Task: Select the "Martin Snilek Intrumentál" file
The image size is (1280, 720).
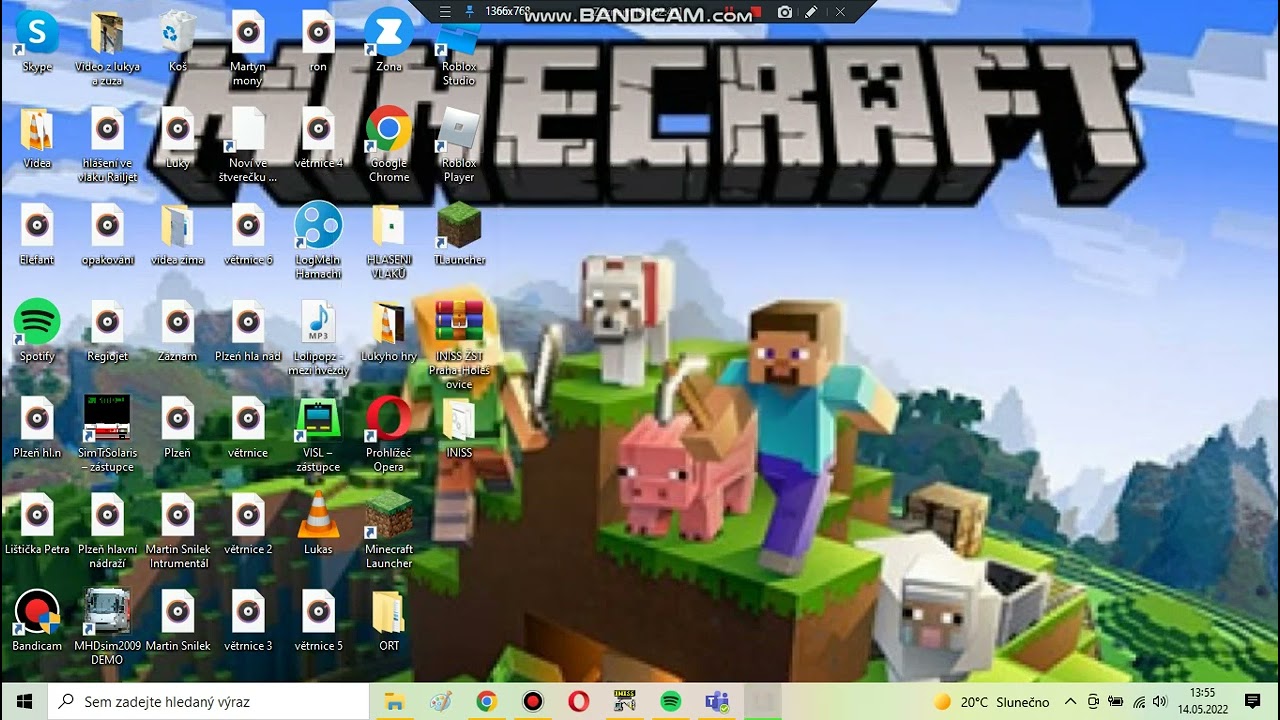Action: point(177,530)
